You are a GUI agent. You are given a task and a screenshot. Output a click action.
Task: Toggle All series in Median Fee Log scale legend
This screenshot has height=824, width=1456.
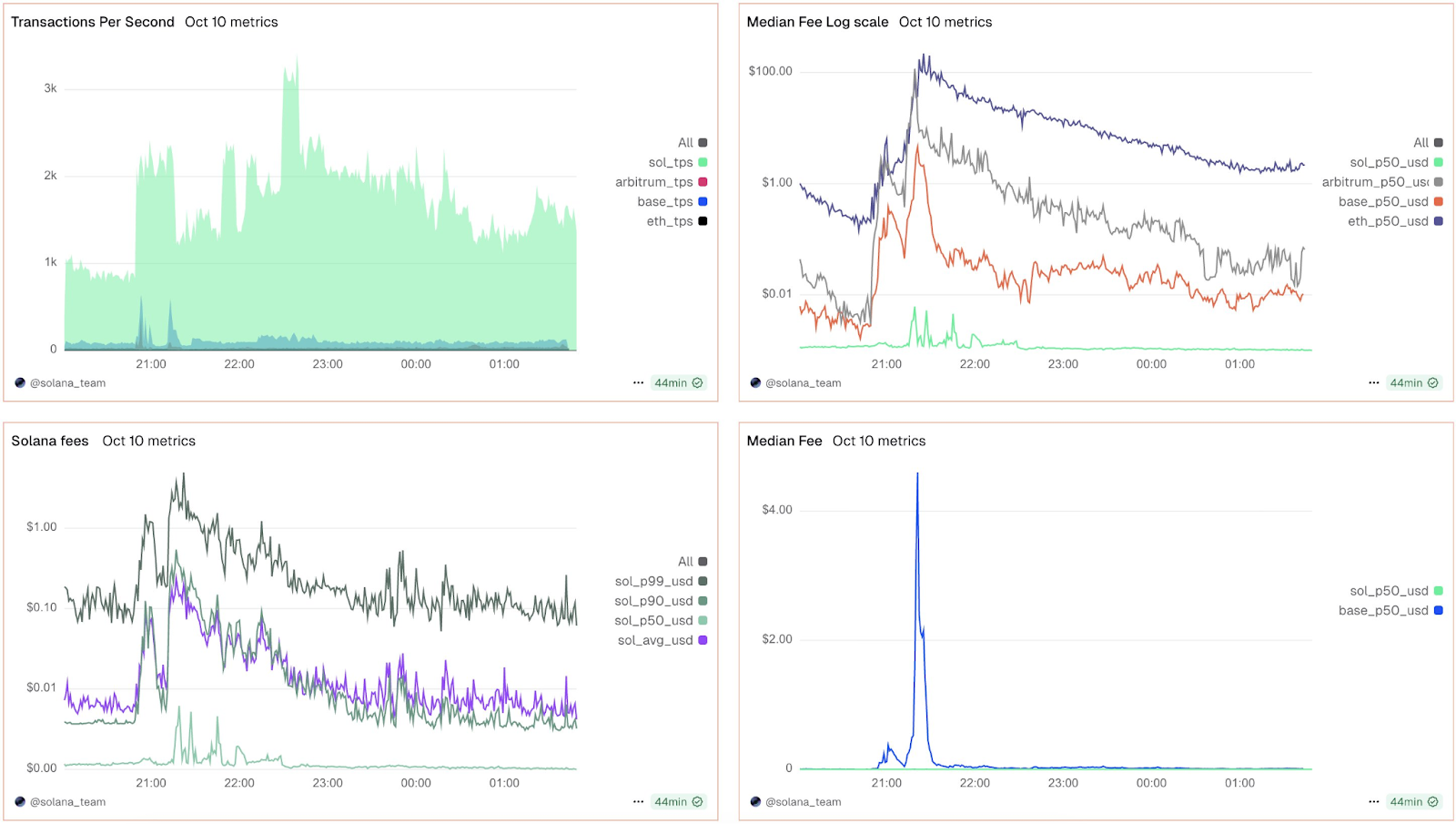point(1428,143)
